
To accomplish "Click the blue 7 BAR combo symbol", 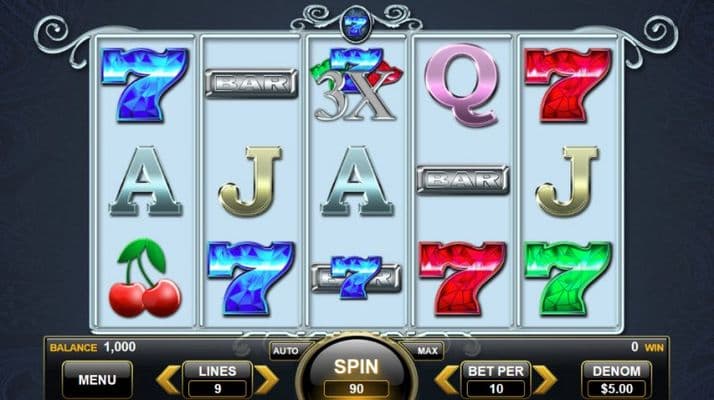I will 356,277.
